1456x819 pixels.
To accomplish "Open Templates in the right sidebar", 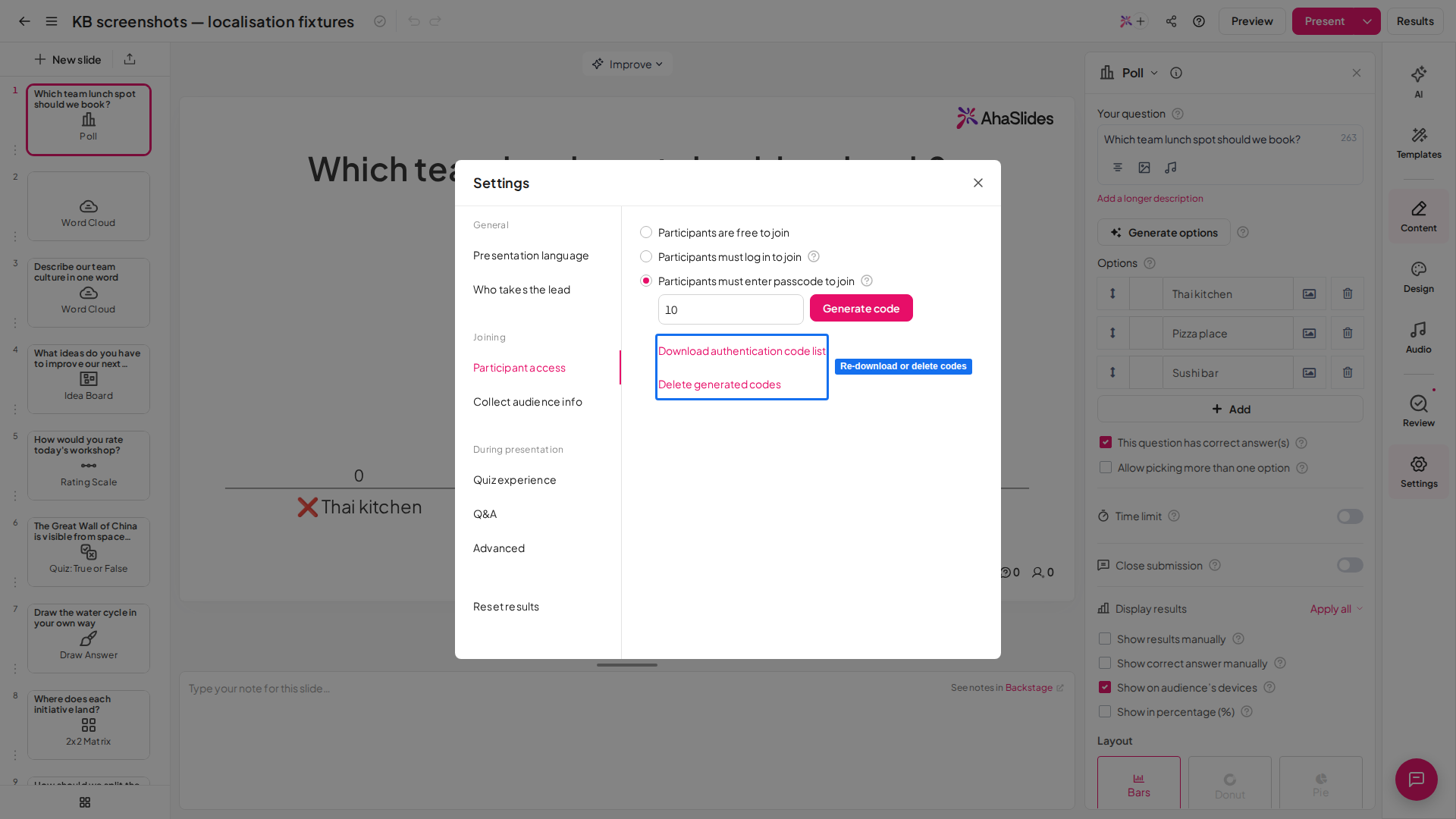I will point(1419,143).
